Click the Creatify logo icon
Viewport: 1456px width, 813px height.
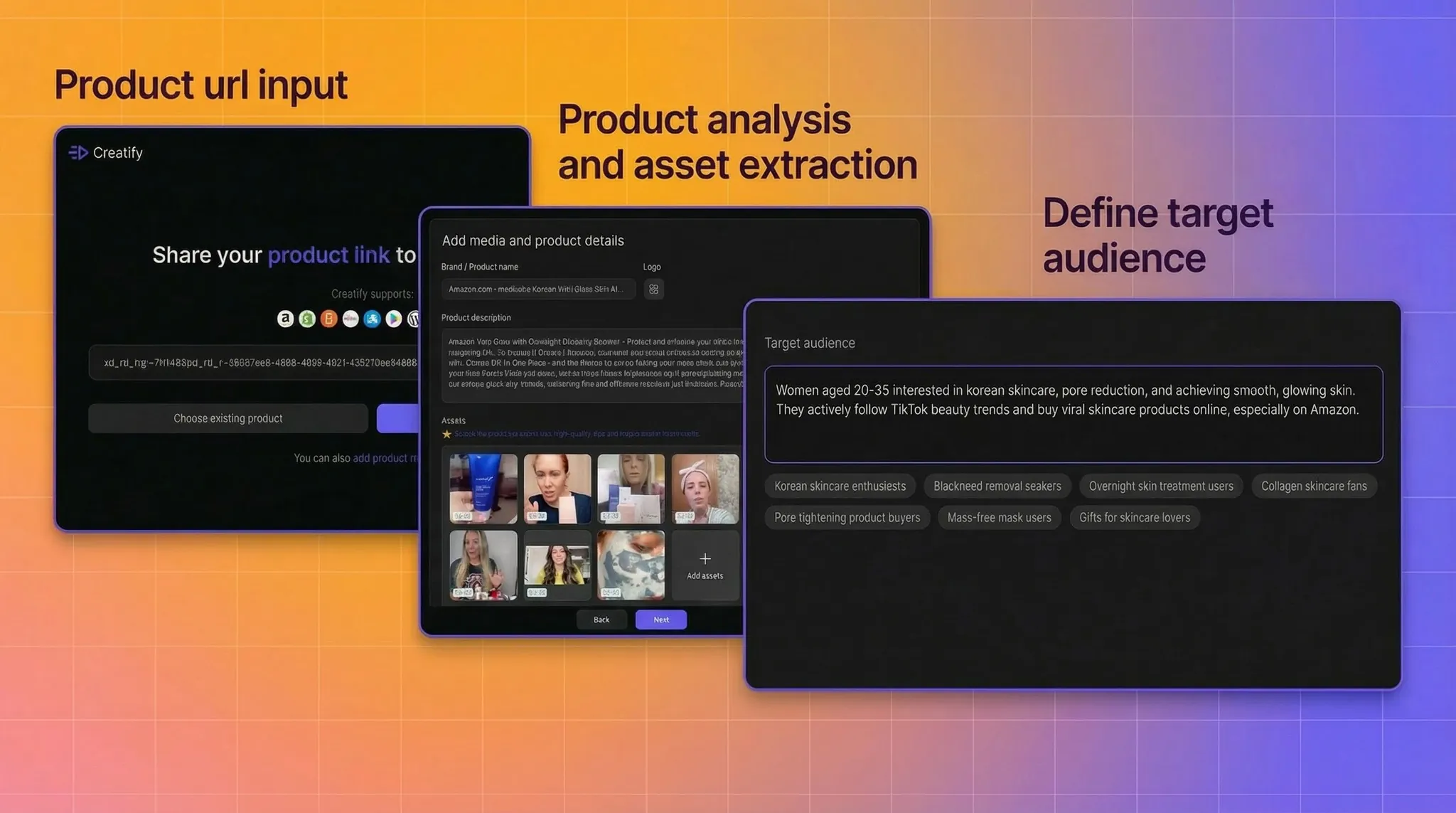pyautogui.click(x=78, y=153)
